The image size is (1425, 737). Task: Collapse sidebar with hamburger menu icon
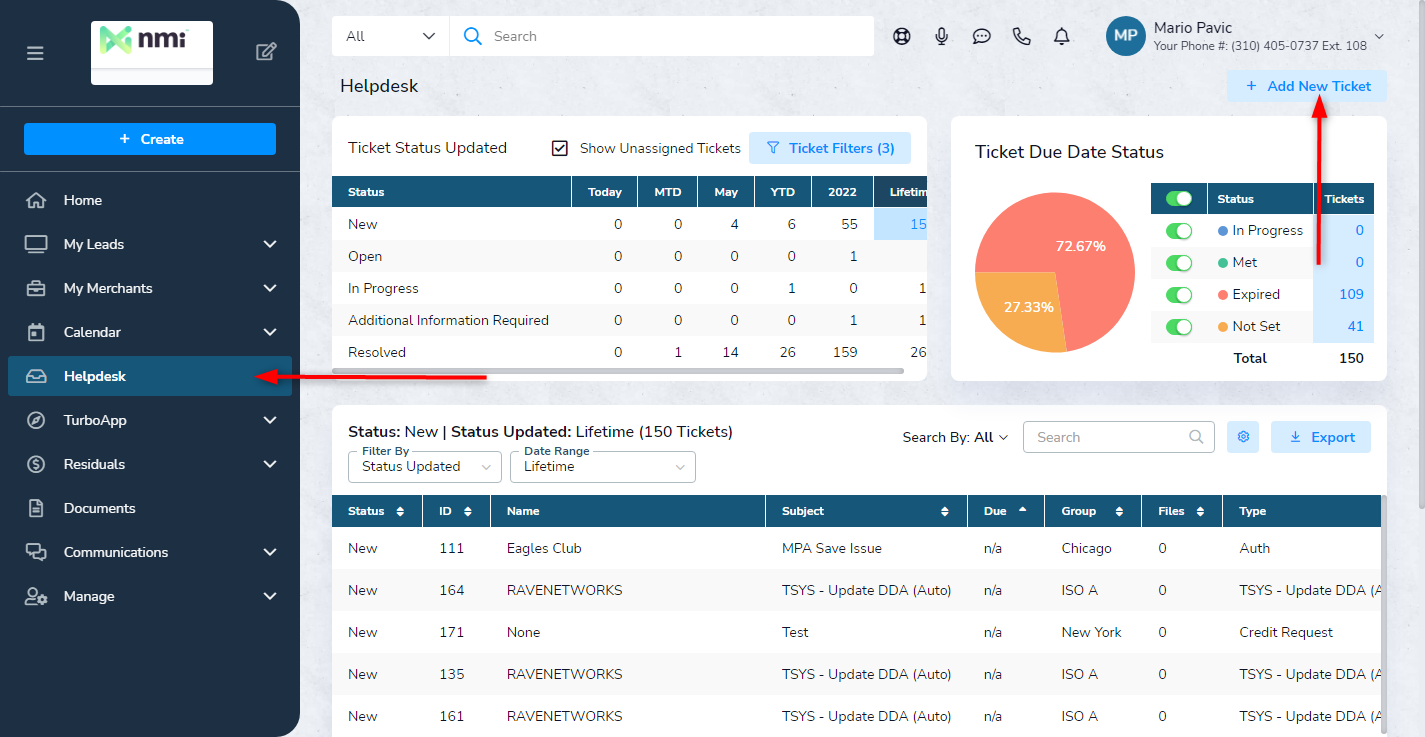click(35, 53)
